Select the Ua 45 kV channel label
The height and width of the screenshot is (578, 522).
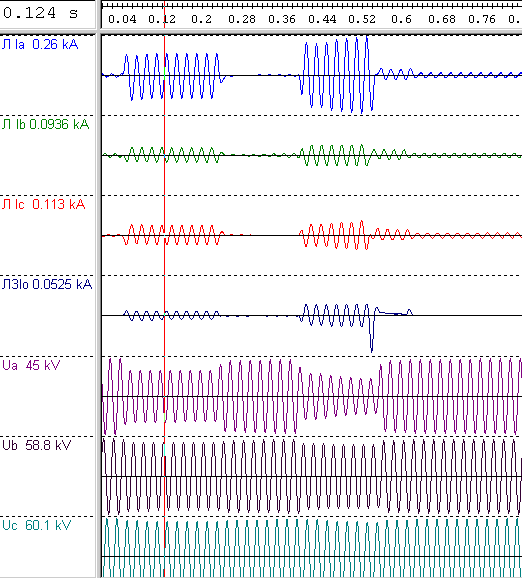coord(31,365)
